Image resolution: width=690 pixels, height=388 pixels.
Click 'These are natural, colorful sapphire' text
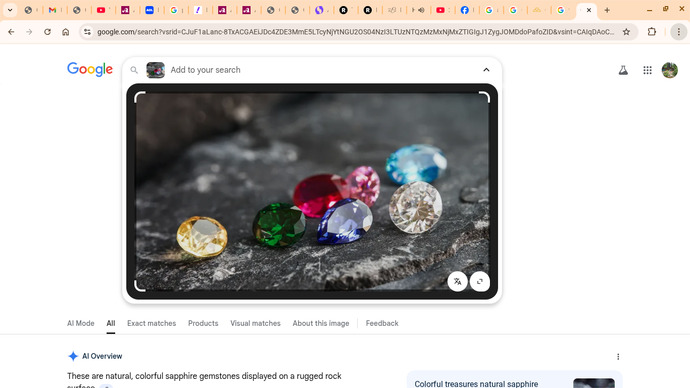(x=204, y=376)
